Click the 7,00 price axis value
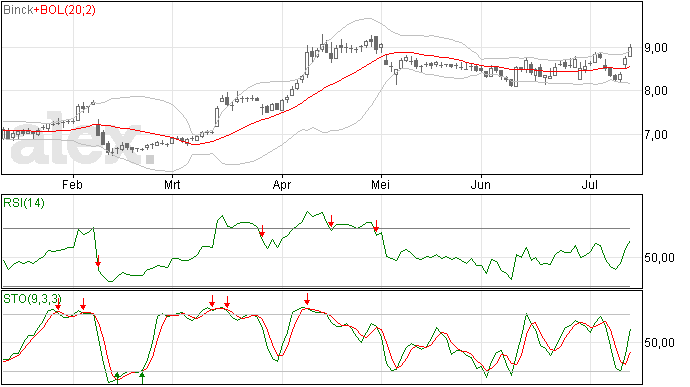The image size is (690, 387). [x=656, y=135]
